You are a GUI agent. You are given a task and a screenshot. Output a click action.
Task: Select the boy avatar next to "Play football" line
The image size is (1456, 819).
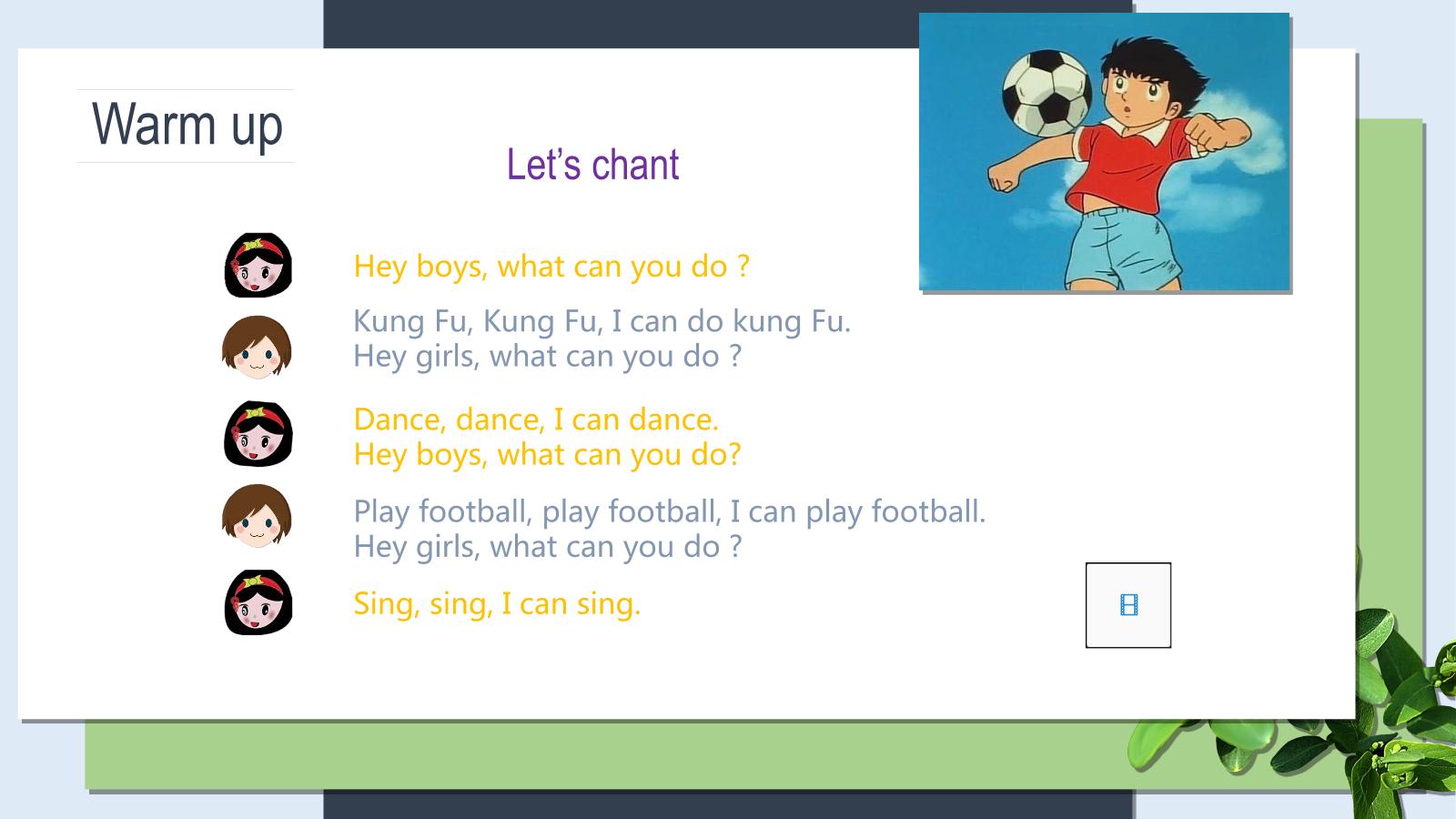258,516
